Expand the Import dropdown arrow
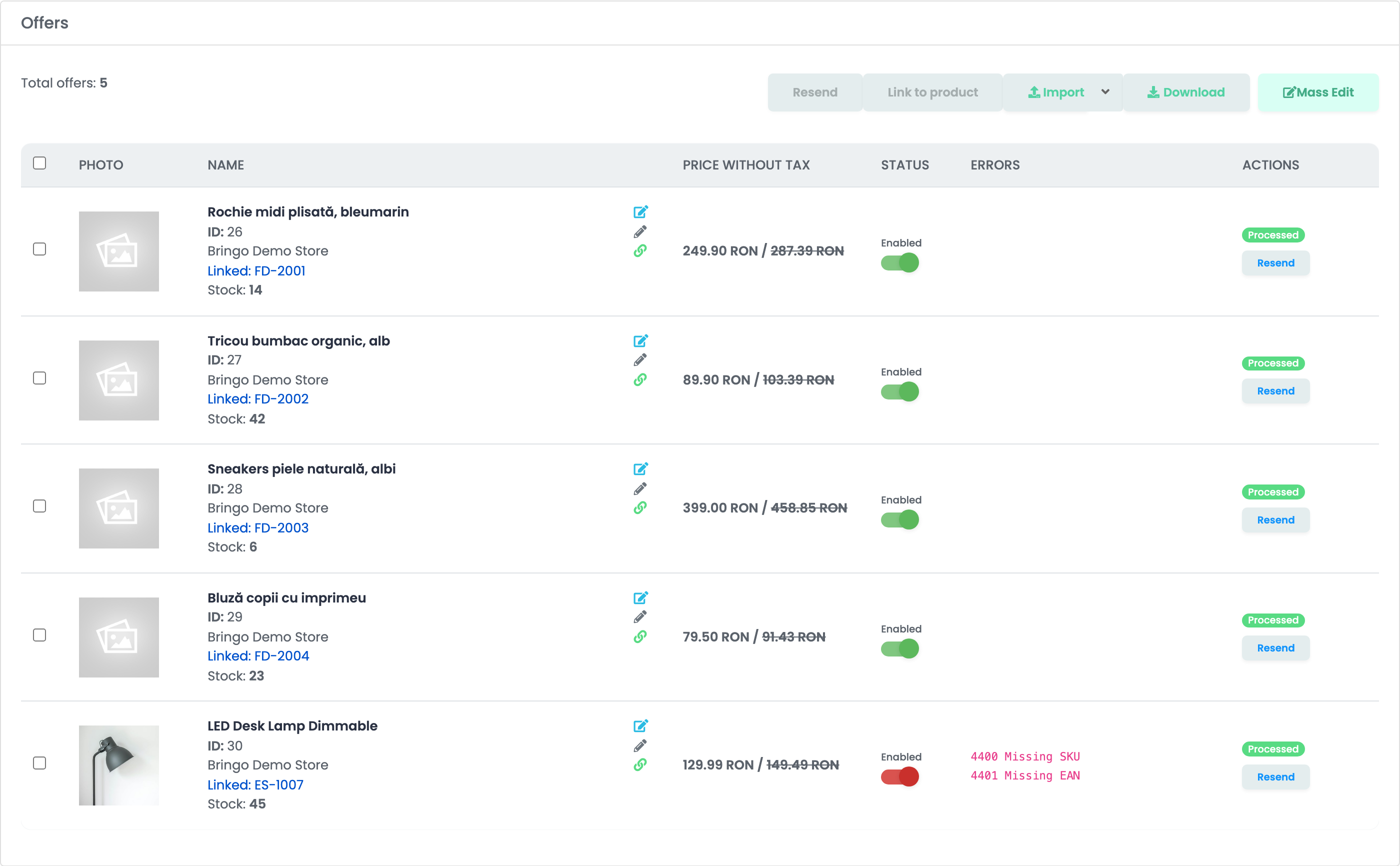Image resolution: width=1400 pixels, height=866 pixels. [1105, 92]
